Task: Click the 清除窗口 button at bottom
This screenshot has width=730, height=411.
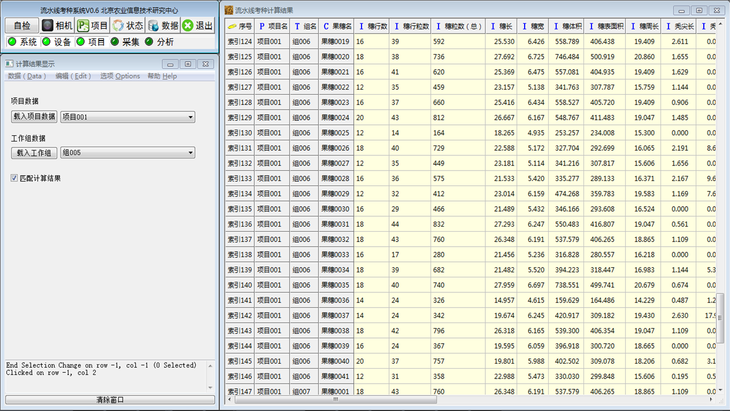Action: (x=109, y=400)
